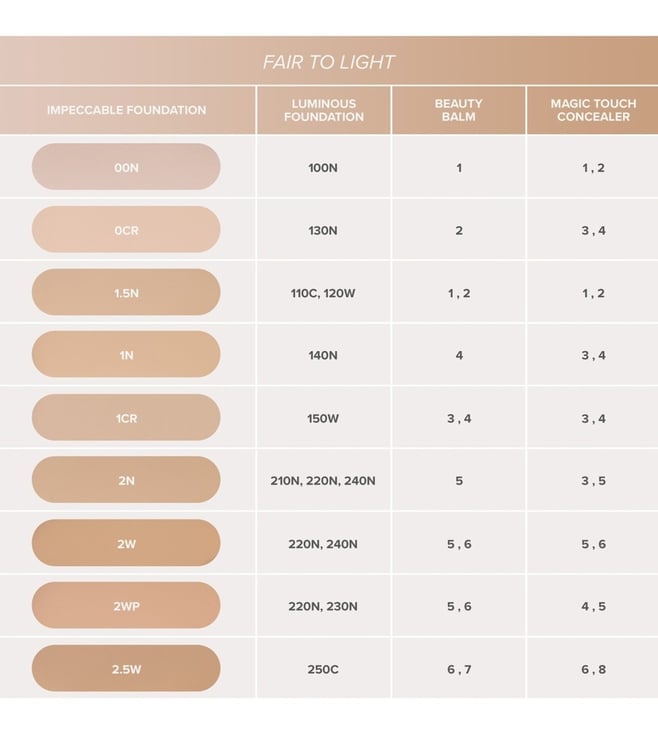Click the 150W luminous foundation cell
The height and width of the screenshot is (734, 658).
click(x=323, y=418)
